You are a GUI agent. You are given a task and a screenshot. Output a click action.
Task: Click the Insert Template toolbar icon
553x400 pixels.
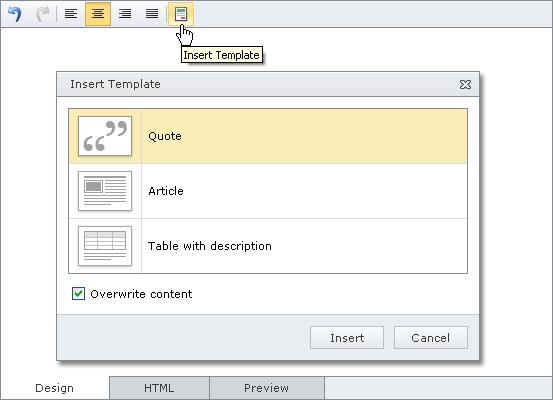181,14
